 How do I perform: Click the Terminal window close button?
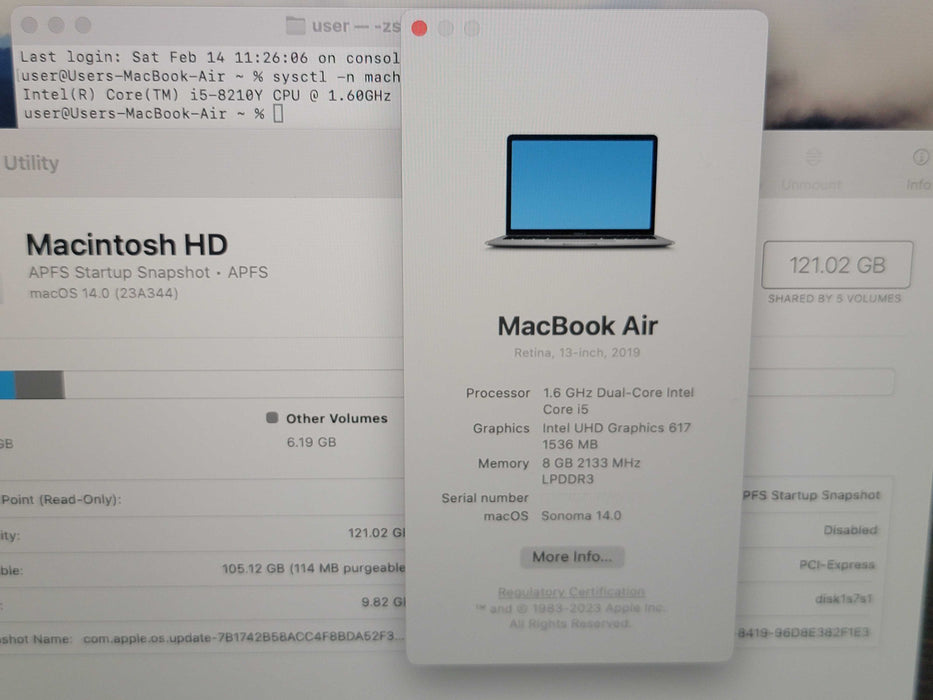click(x=29, y=25)
